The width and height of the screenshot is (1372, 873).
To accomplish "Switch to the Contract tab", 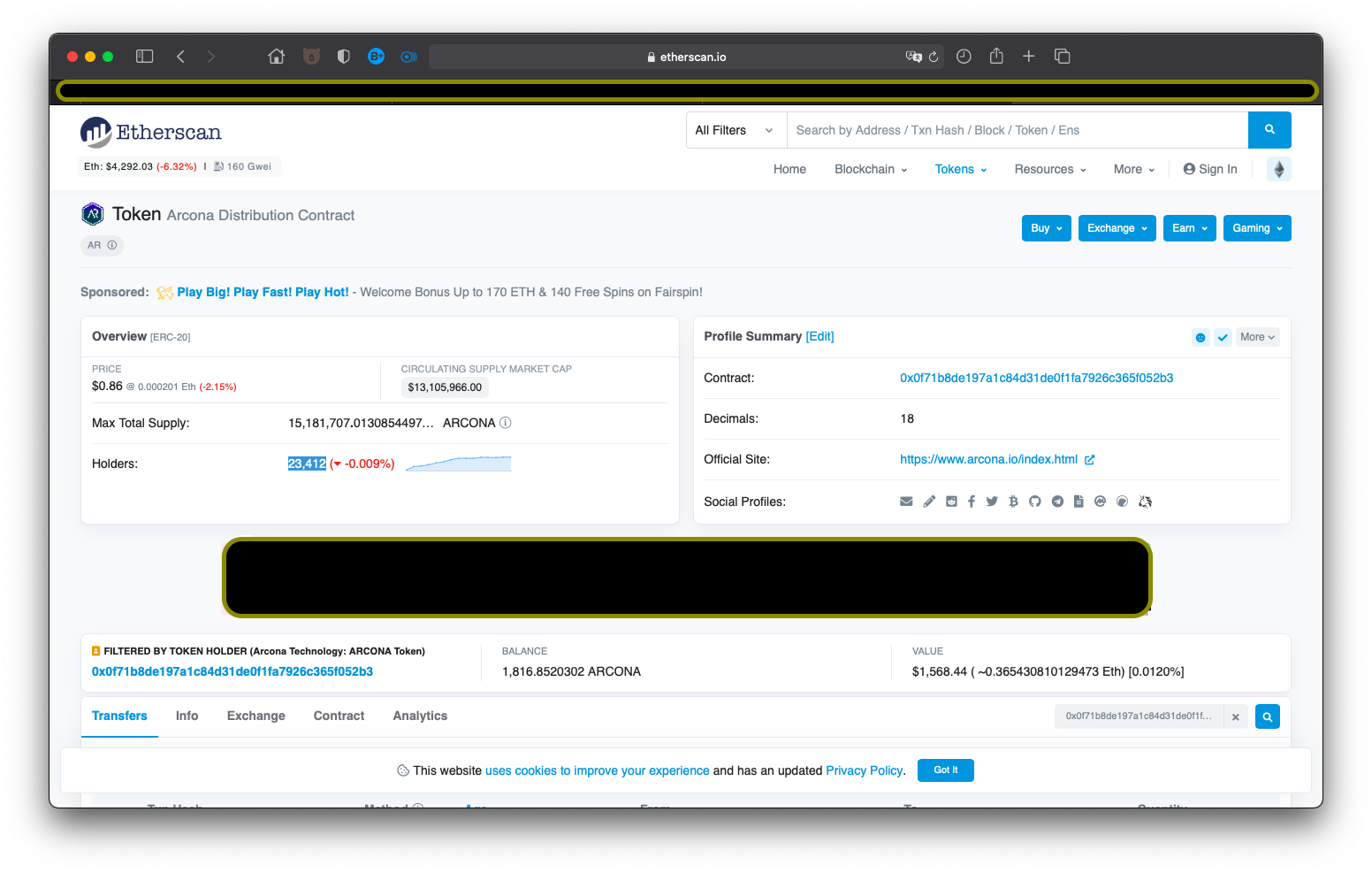I will [x=339, y=716].
